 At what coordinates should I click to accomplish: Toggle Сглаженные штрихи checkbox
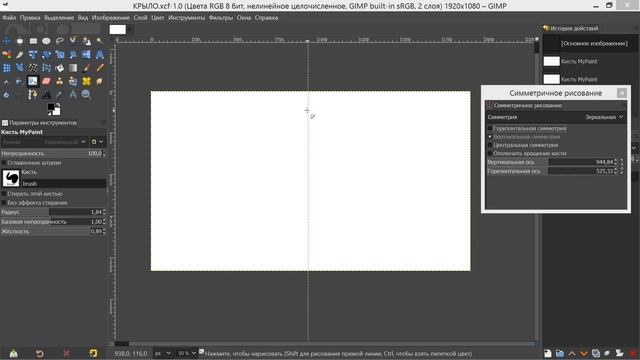[x=4, y=163]
